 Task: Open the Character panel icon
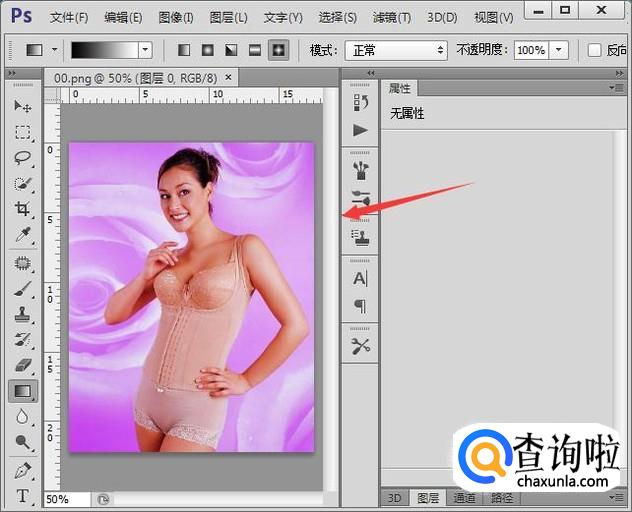click(x=360, y=279)
